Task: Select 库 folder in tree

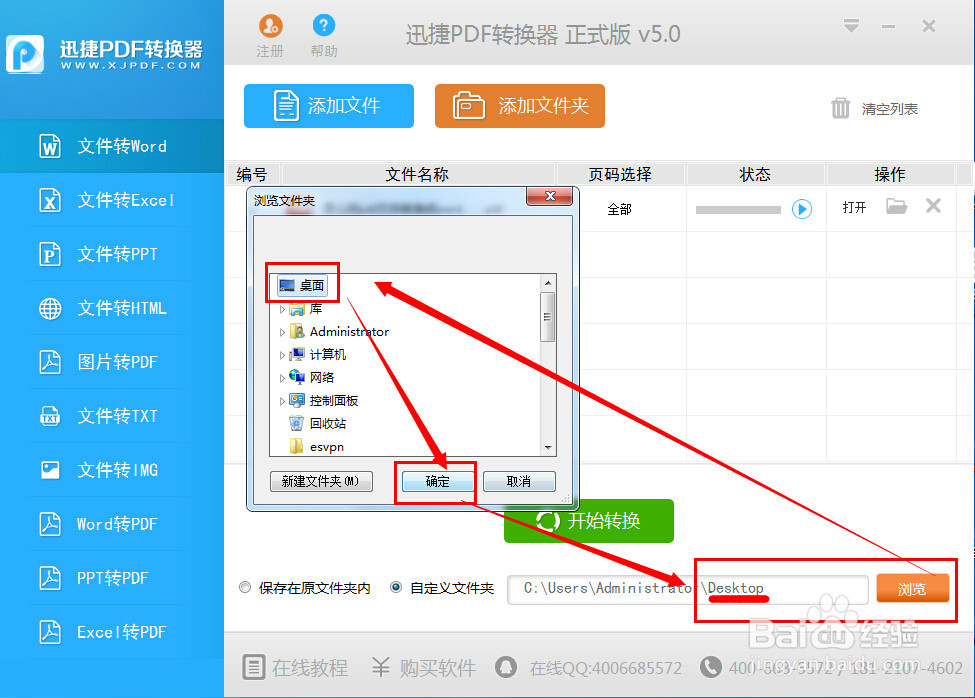Action: (306, 309)
